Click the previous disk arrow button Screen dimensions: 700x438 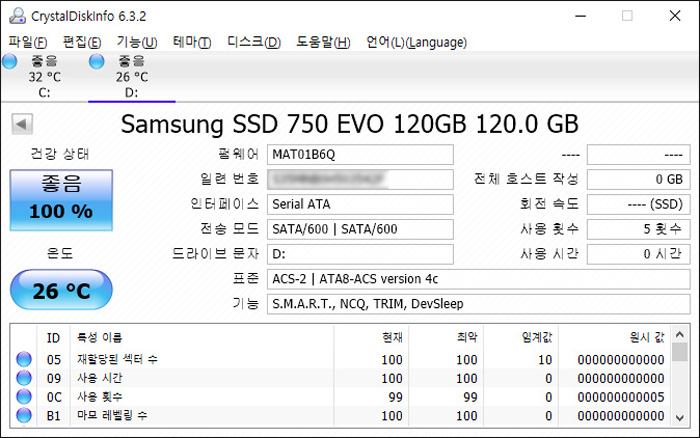pos(22,124)
